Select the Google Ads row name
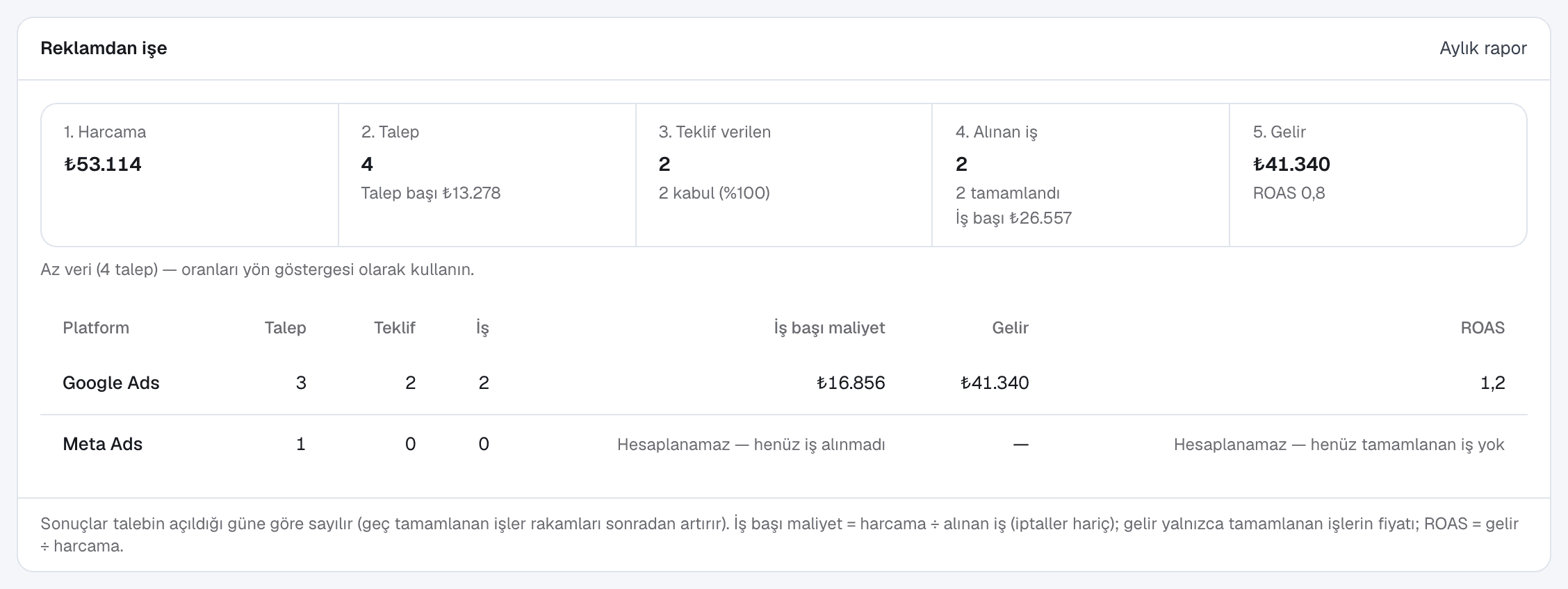Screen dimensions: 1568x589 tap(111, 383)
